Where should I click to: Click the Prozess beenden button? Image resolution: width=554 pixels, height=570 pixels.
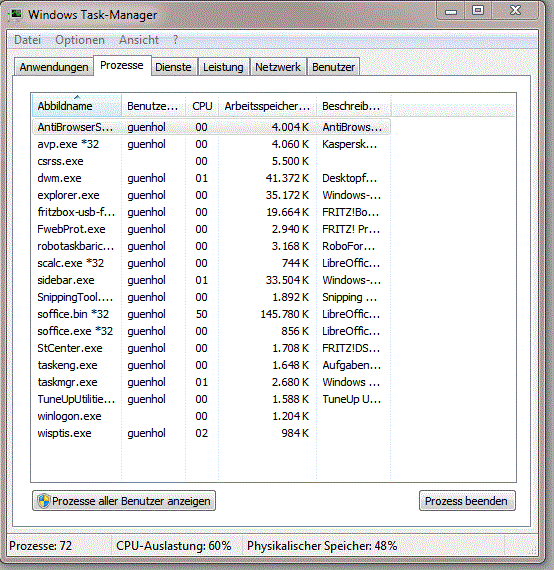click(467, 501)
